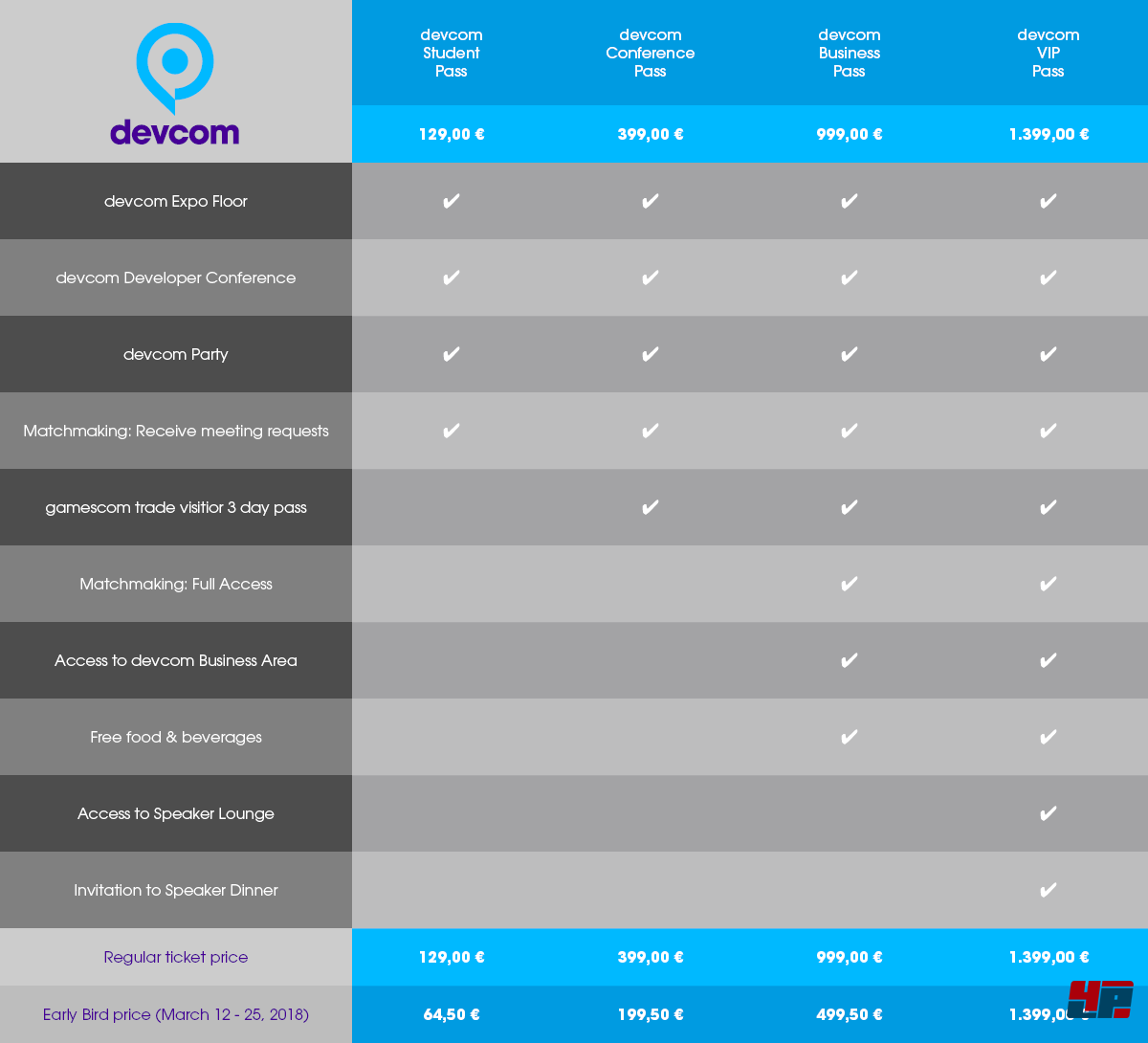Click the Early Bird price label

click(x=176, y=1014)
